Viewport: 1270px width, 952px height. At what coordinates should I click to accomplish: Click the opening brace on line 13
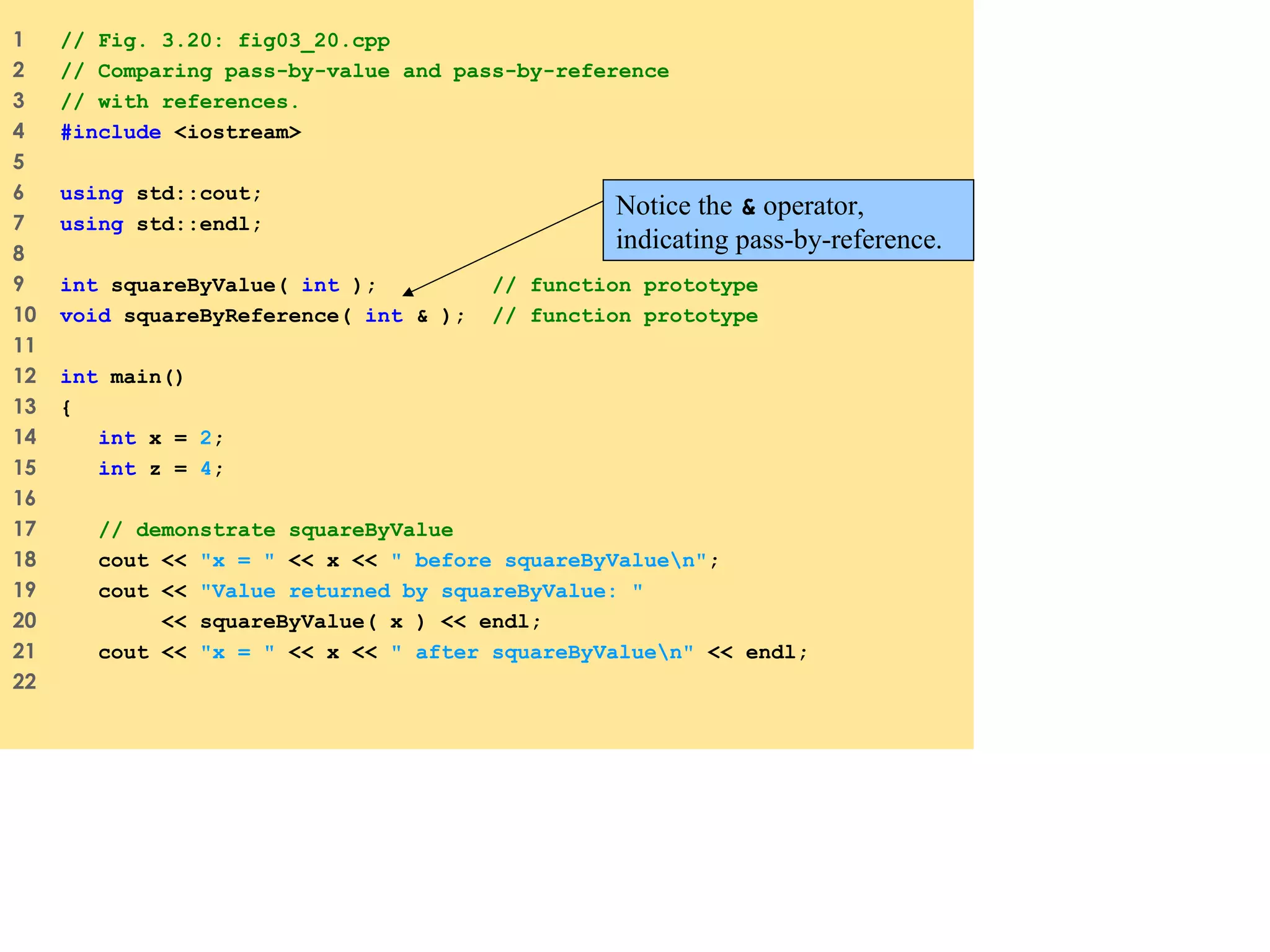coord(66,408)
